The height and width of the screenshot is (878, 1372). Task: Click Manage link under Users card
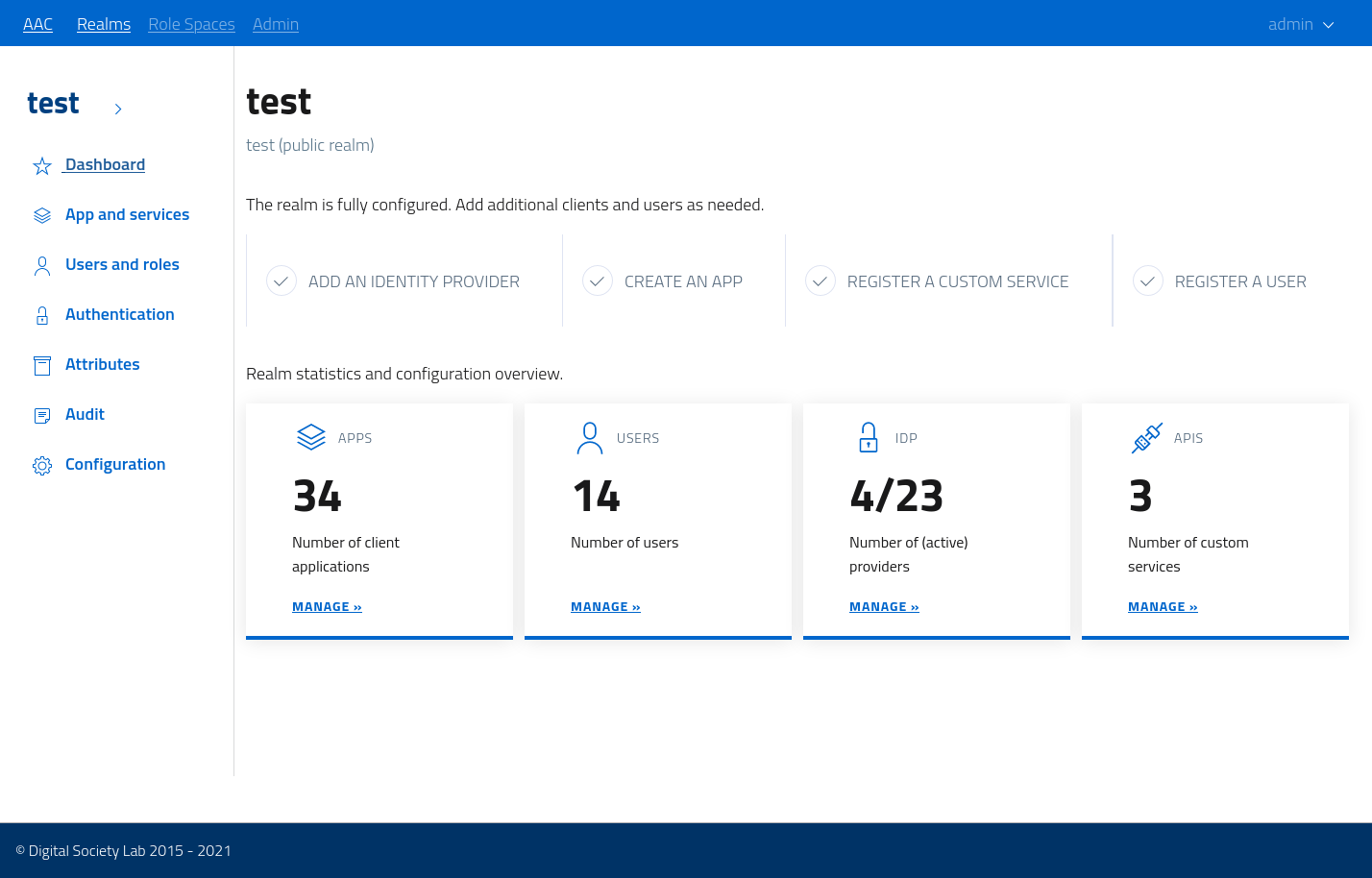[605, 606]
